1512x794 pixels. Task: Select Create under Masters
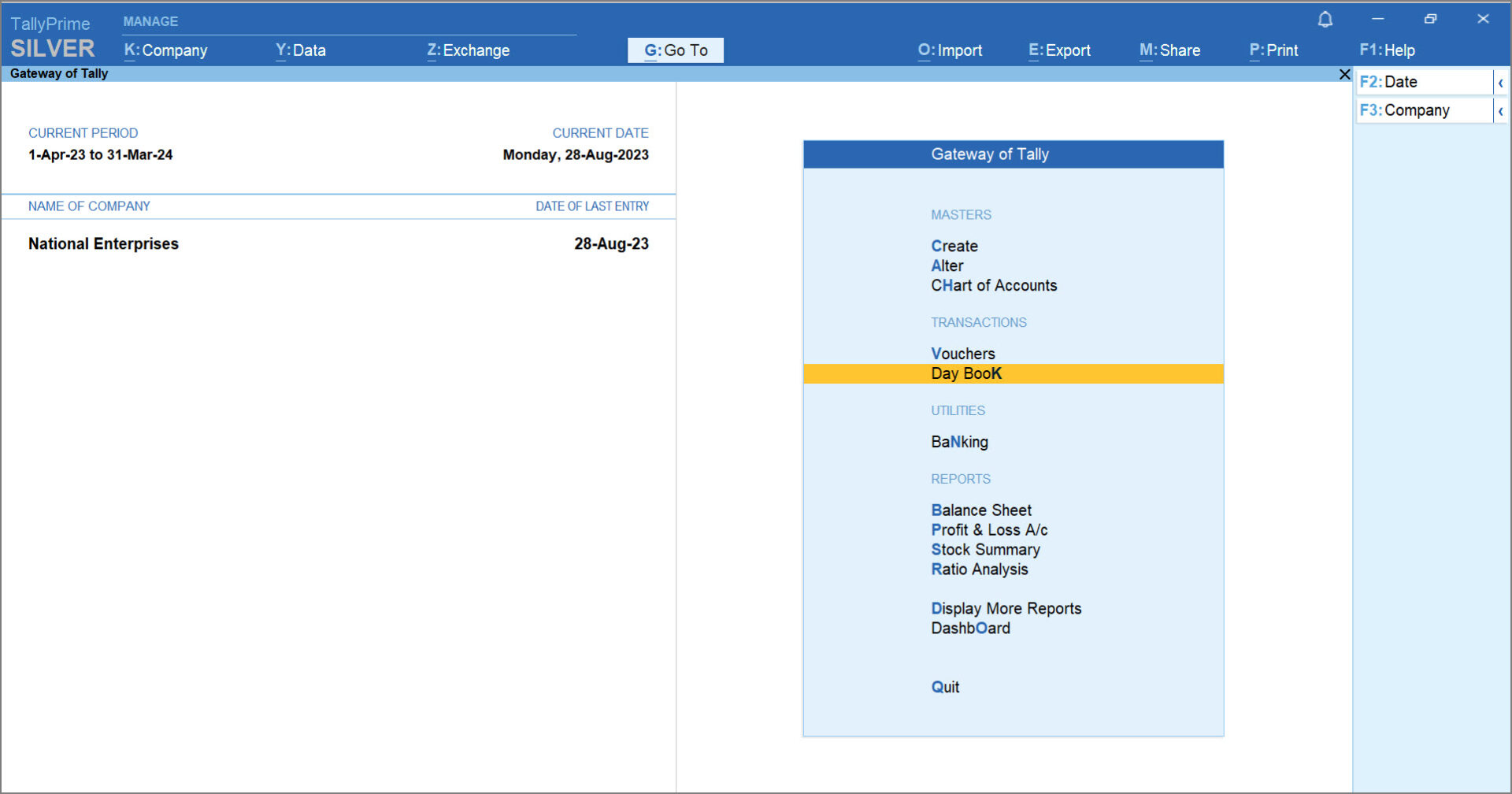click(x=954, y=247)
